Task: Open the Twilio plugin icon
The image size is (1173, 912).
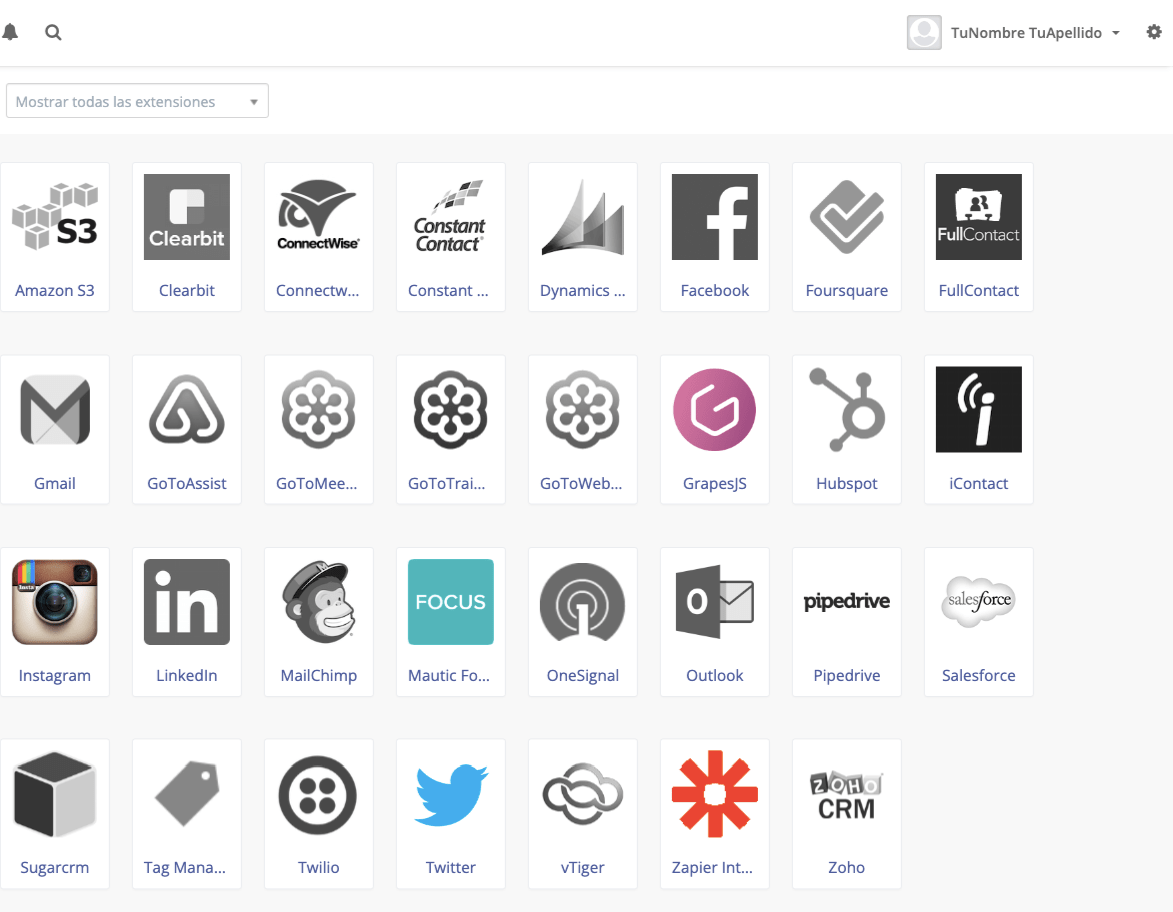Action: pos(319,795)
